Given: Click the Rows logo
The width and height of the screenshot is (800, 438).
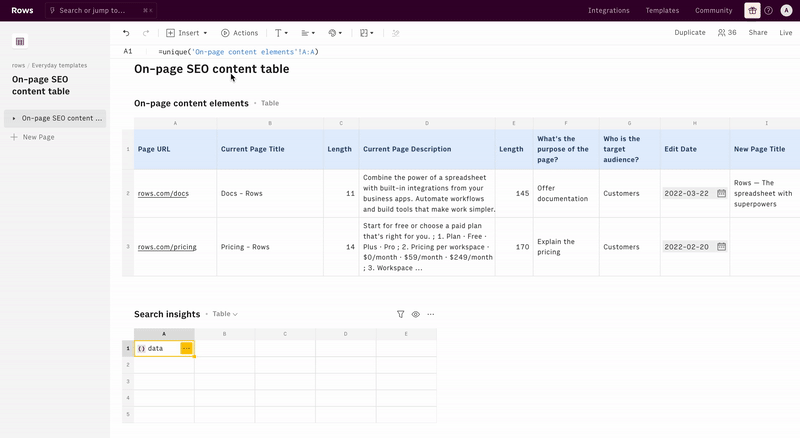Looking at the screenshot, I should (22, 10).
